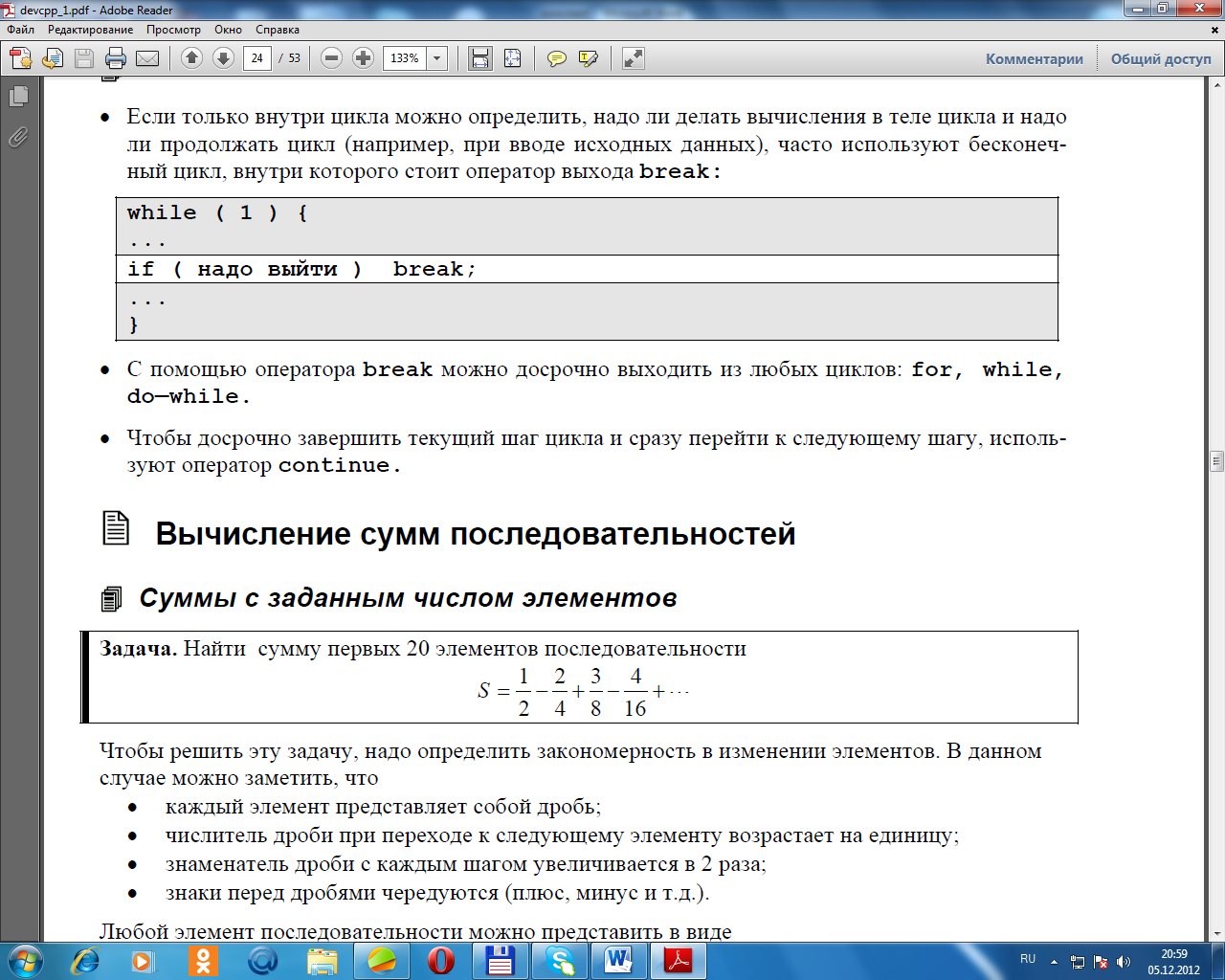Open the Комментарии panel
Viewport: 1225px width, 980px height.
[x=1035, y=58]
